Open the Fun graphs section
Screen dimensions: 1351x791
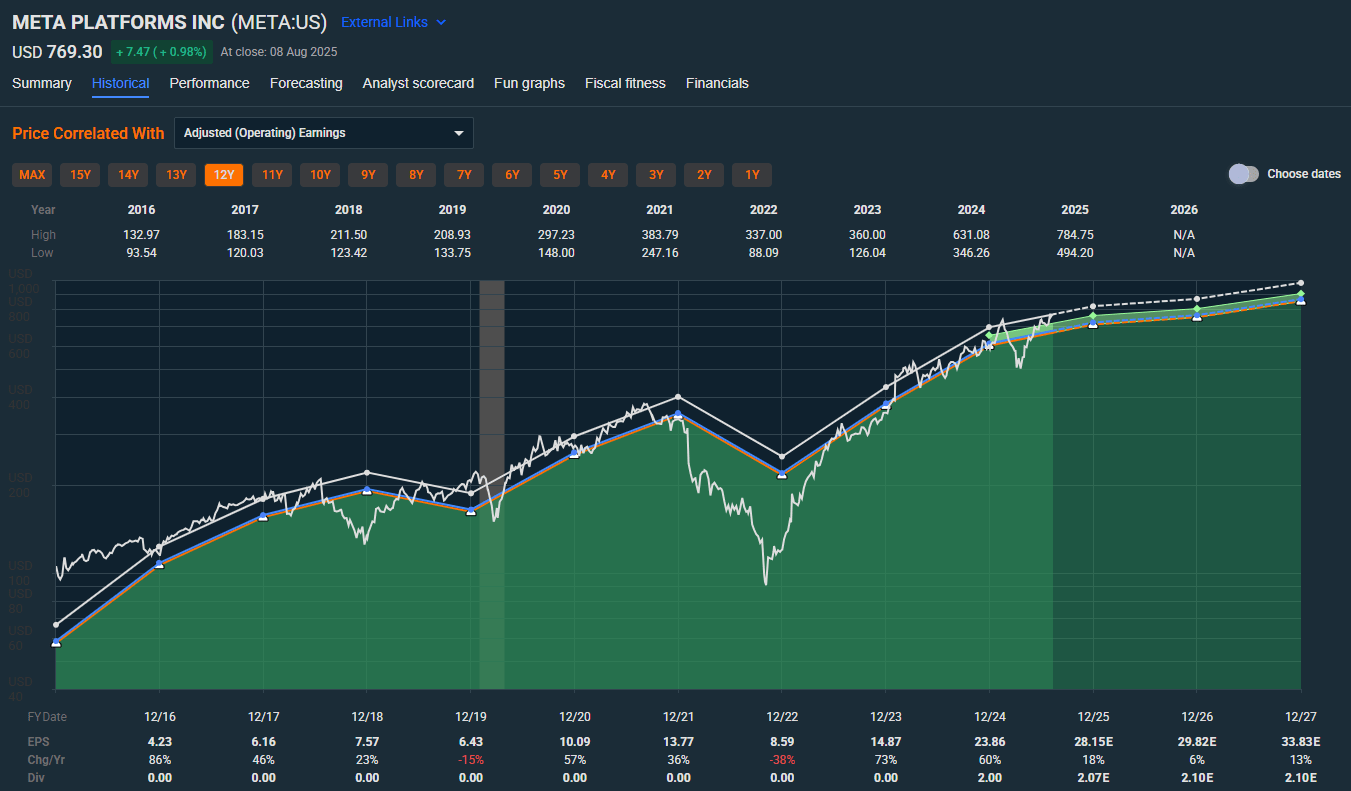529,83
